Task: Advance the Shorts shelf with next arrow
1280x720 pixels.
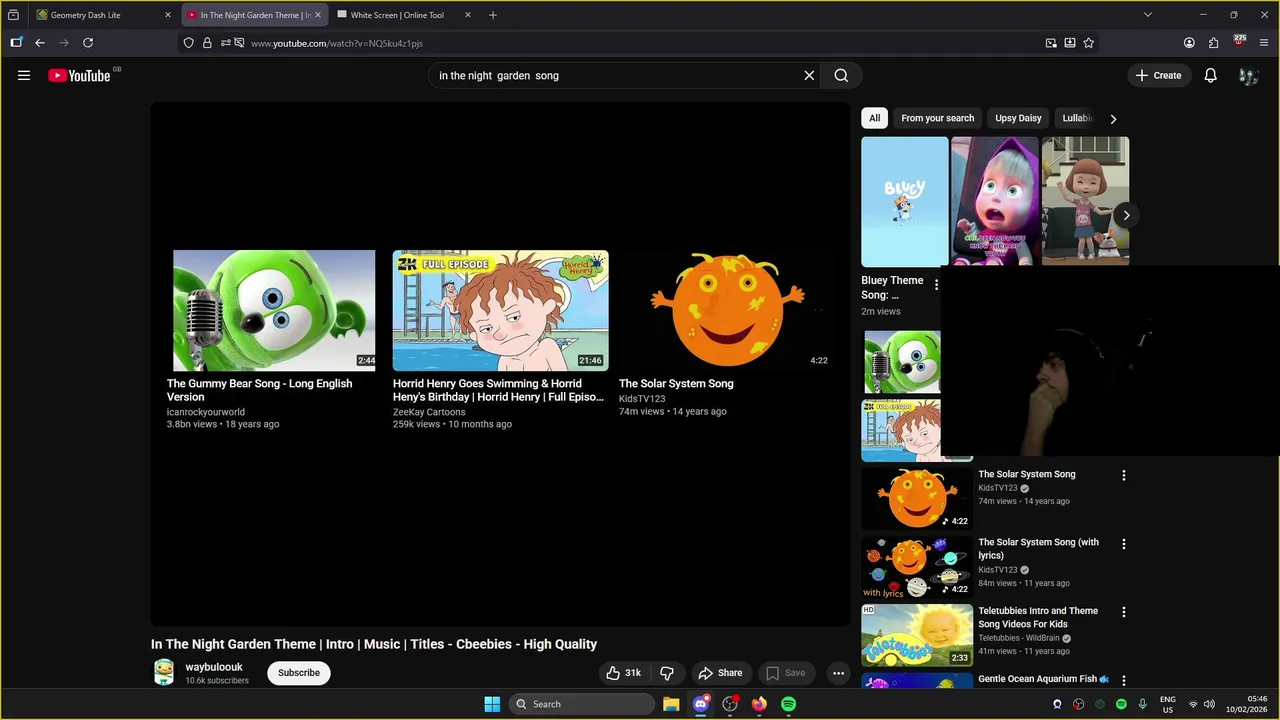Action: (x=1126, y=215)
